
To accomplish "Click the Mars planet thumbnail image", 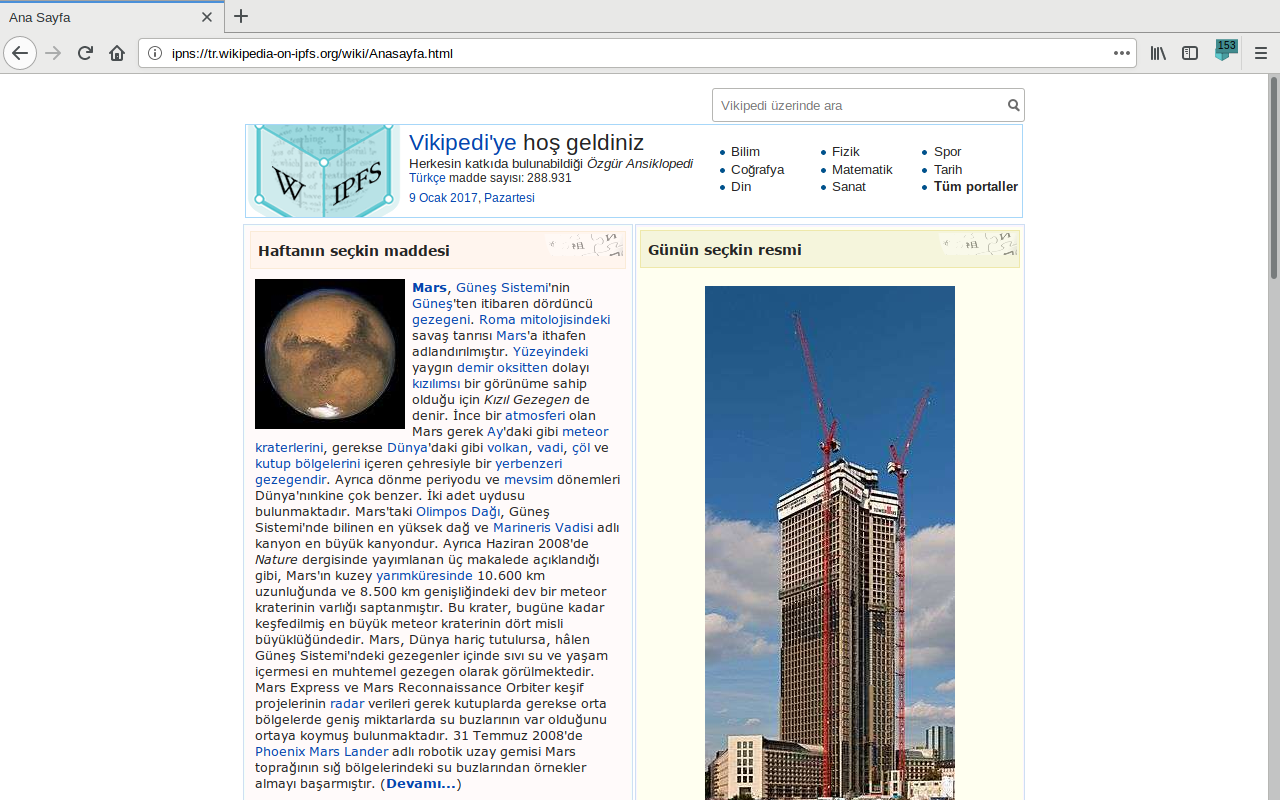I will pos(330,354).
